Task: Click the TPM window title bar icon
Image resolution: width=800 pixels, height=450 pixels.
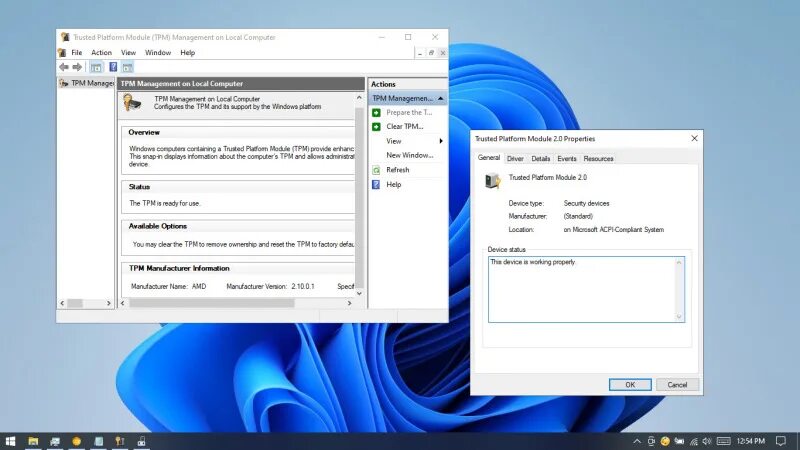Action: (x=65, y=37)
